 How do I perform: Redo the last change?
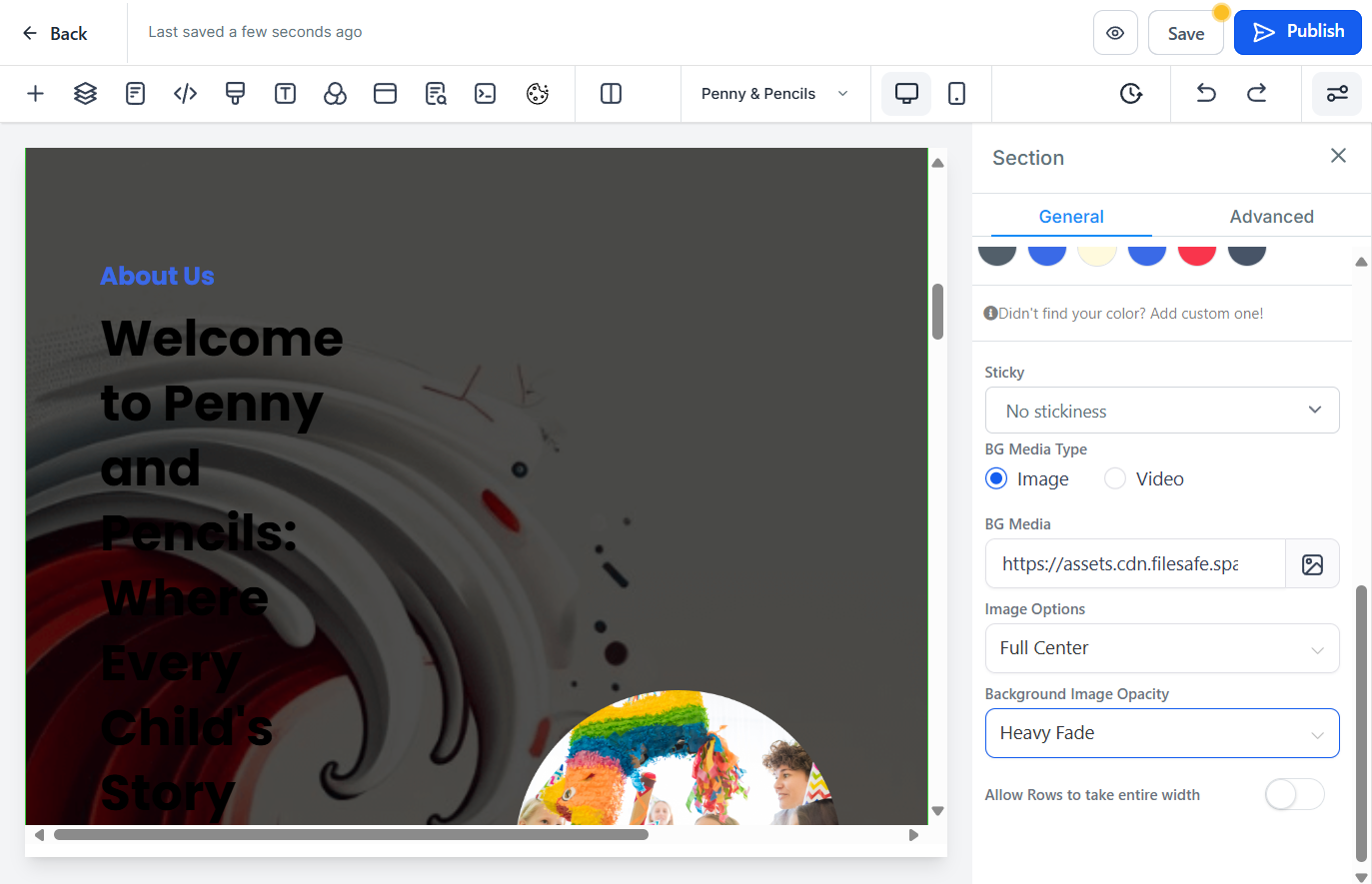click(x=1256, y=94)
